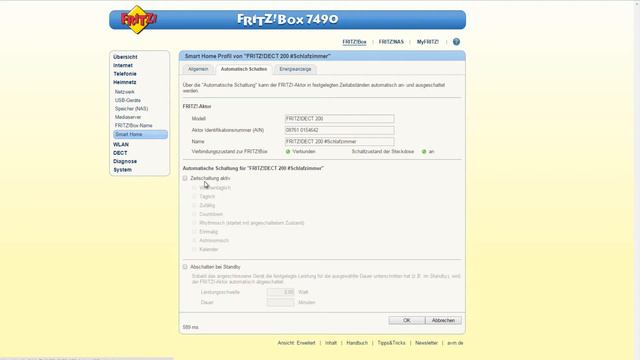640x360 pixels.
Task: Switch to the Allgemein tab
Action: tap(198, 69)
